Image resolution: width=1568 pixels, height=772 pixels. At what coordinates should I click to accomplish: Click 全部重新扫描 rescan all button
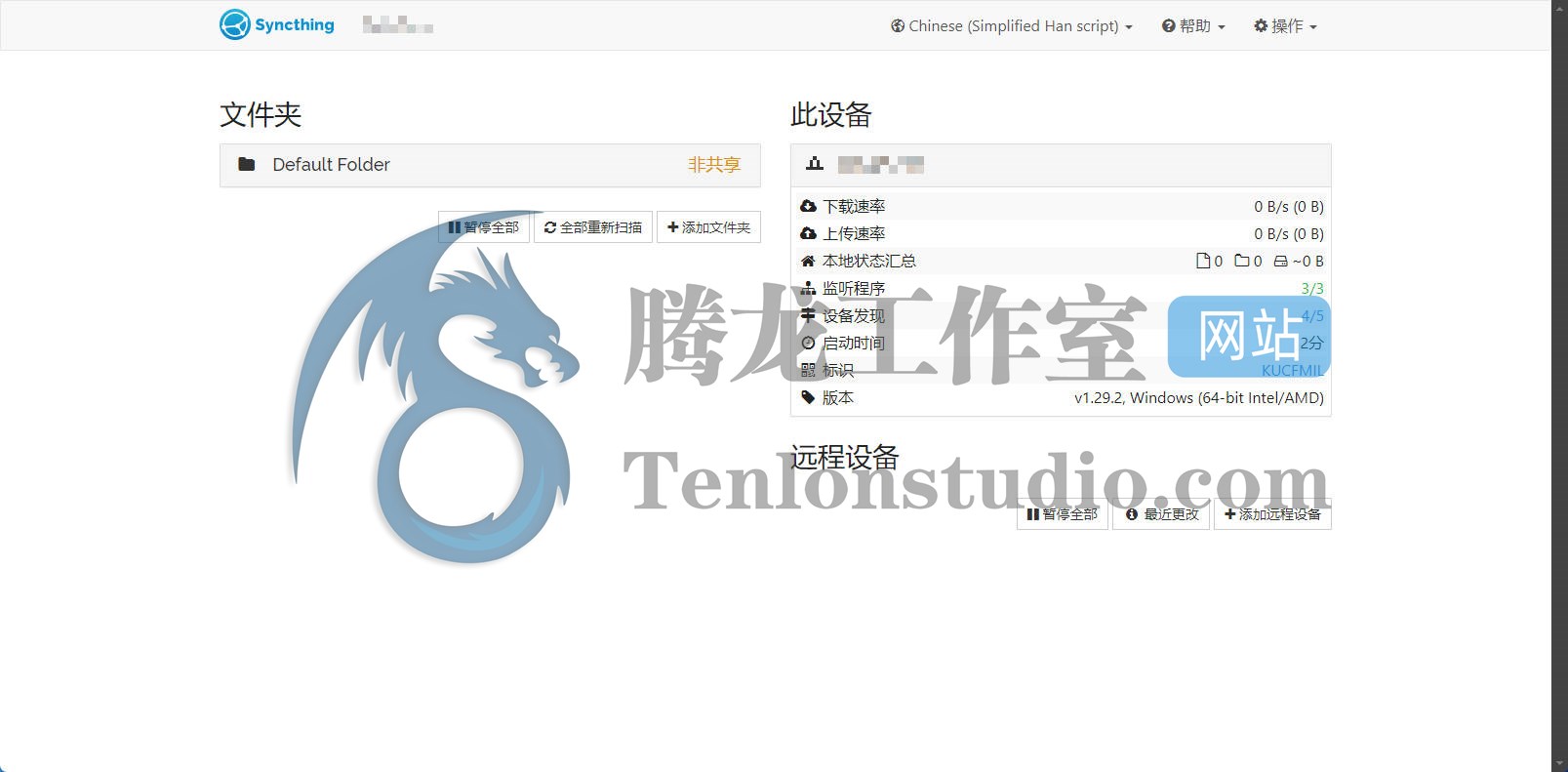(x=593, y=227)
